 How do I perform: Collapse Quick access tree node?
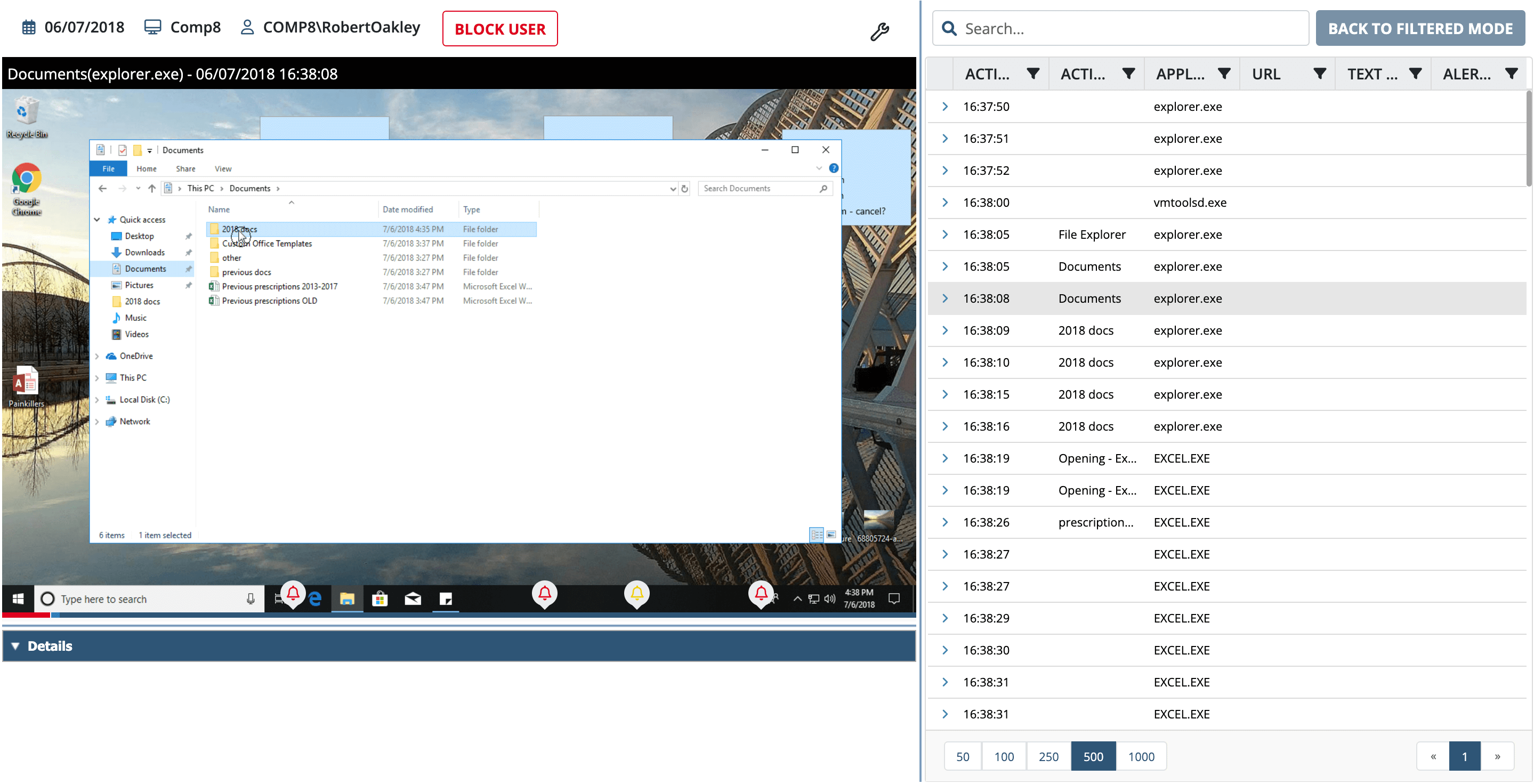[x=97, y=220]
